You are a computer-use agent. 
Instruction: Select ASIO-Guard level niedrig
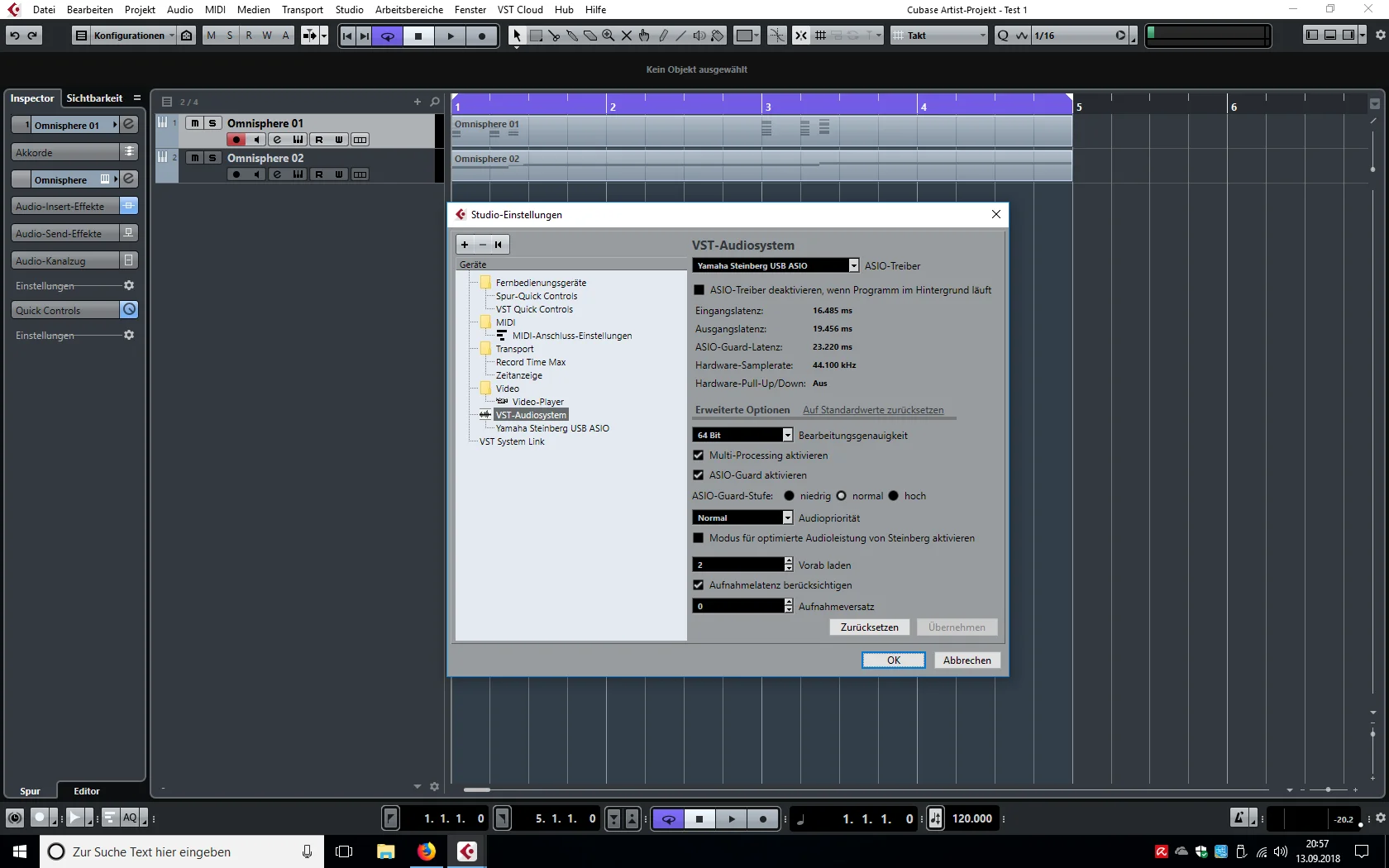point(789,496)
